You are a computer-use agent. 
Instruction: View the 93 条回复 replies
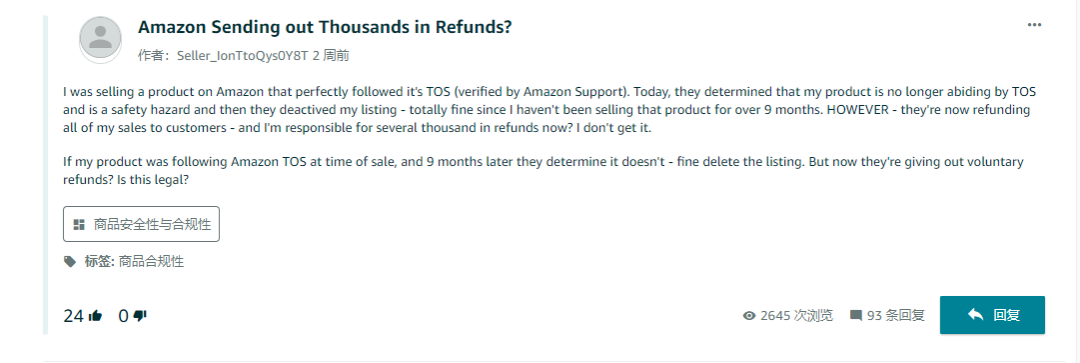point(895,315)
